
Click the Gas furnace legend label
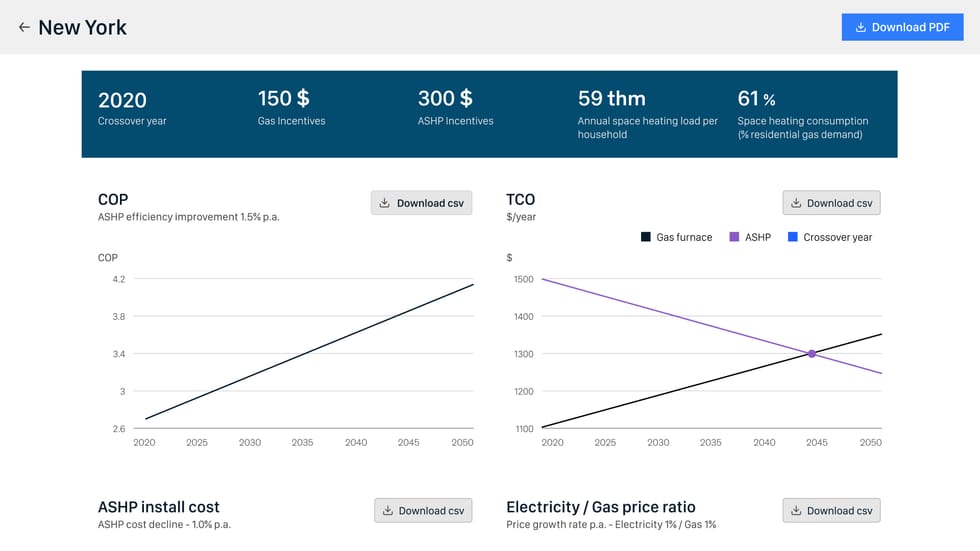pos(684,237)
